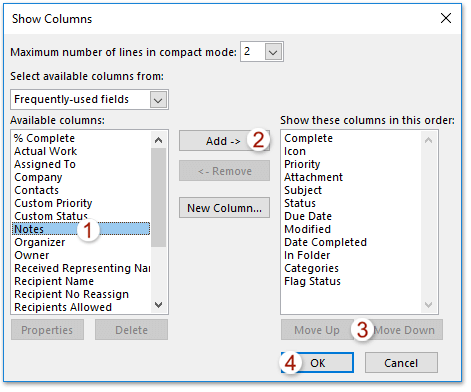Click the Available columns scroll down arrow
The image size is (471, 392).
(x=158, y=305)
